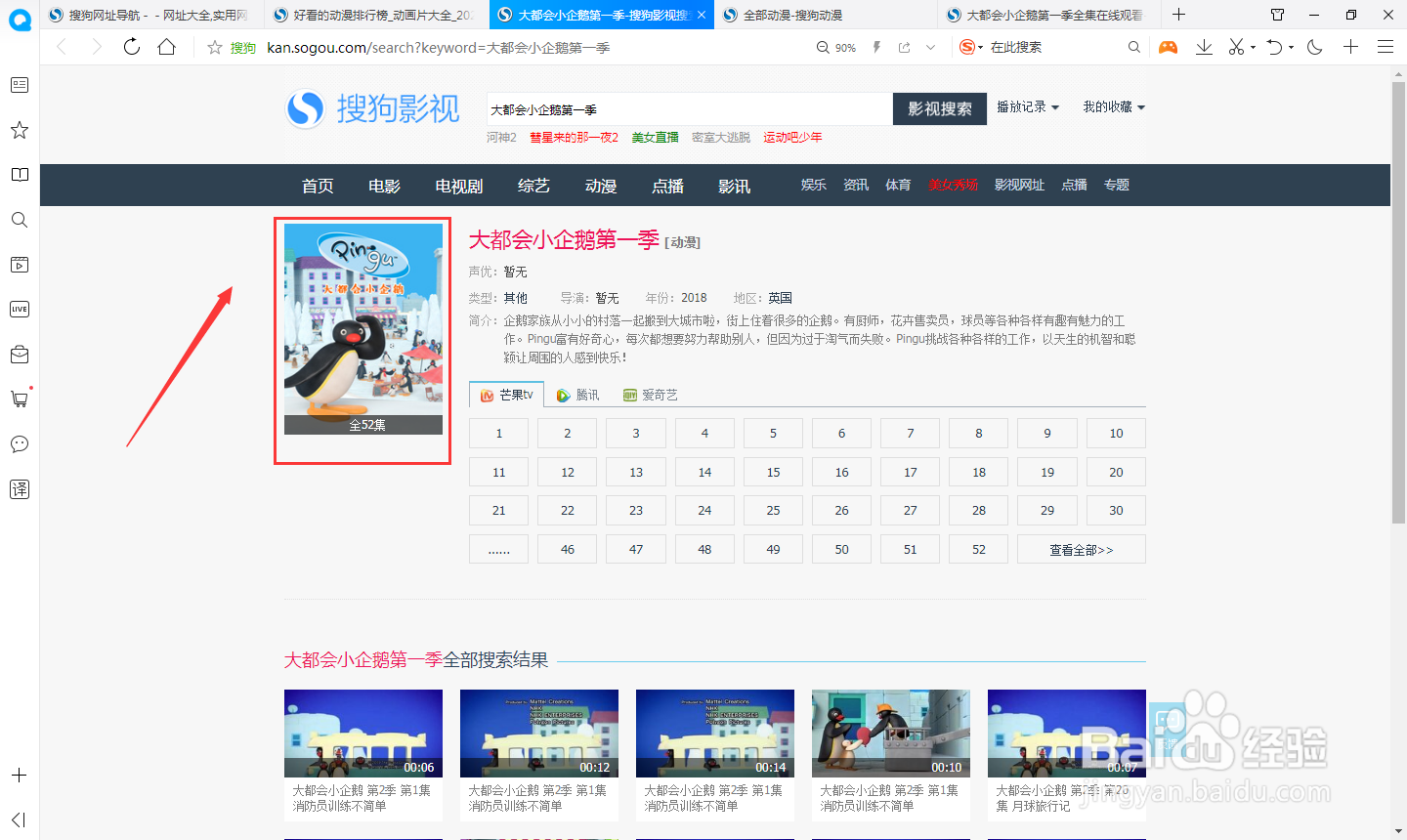Screen dimensions: 1407x840
Task: Open sidebar magnifier search icon
Action: click(x=19, y=220)
